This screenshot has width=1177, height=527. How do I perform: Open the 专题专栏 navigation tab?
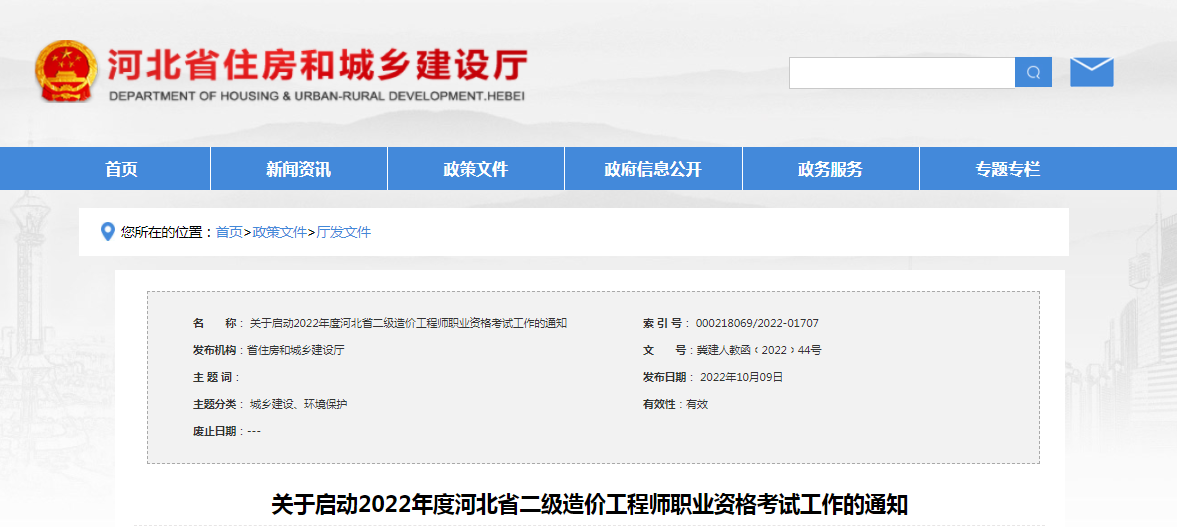(1008, 169)
